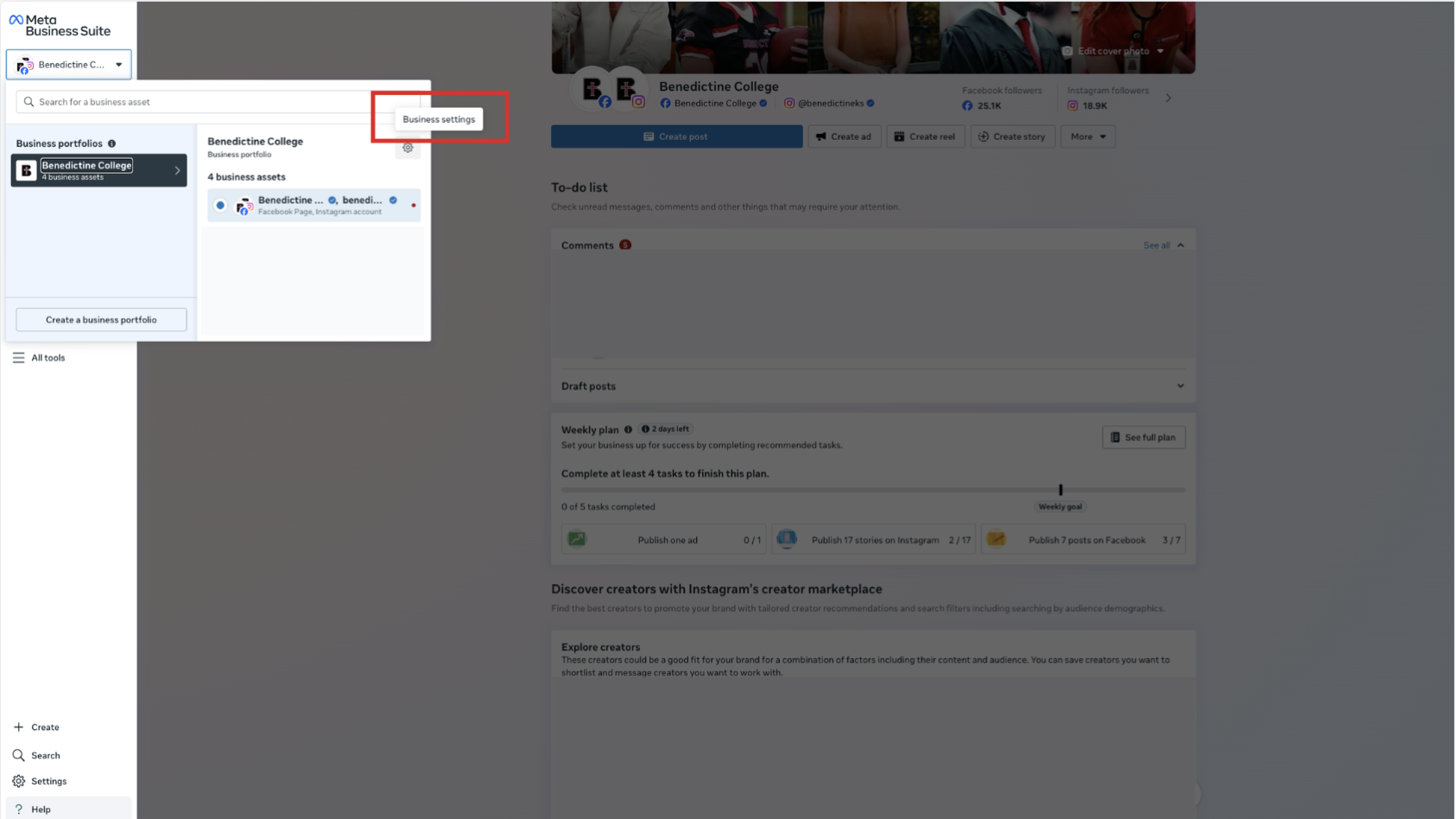Click the Search for a business asset field
Image resolution: width=1456 pixels, height=819 pixels.
199,102
